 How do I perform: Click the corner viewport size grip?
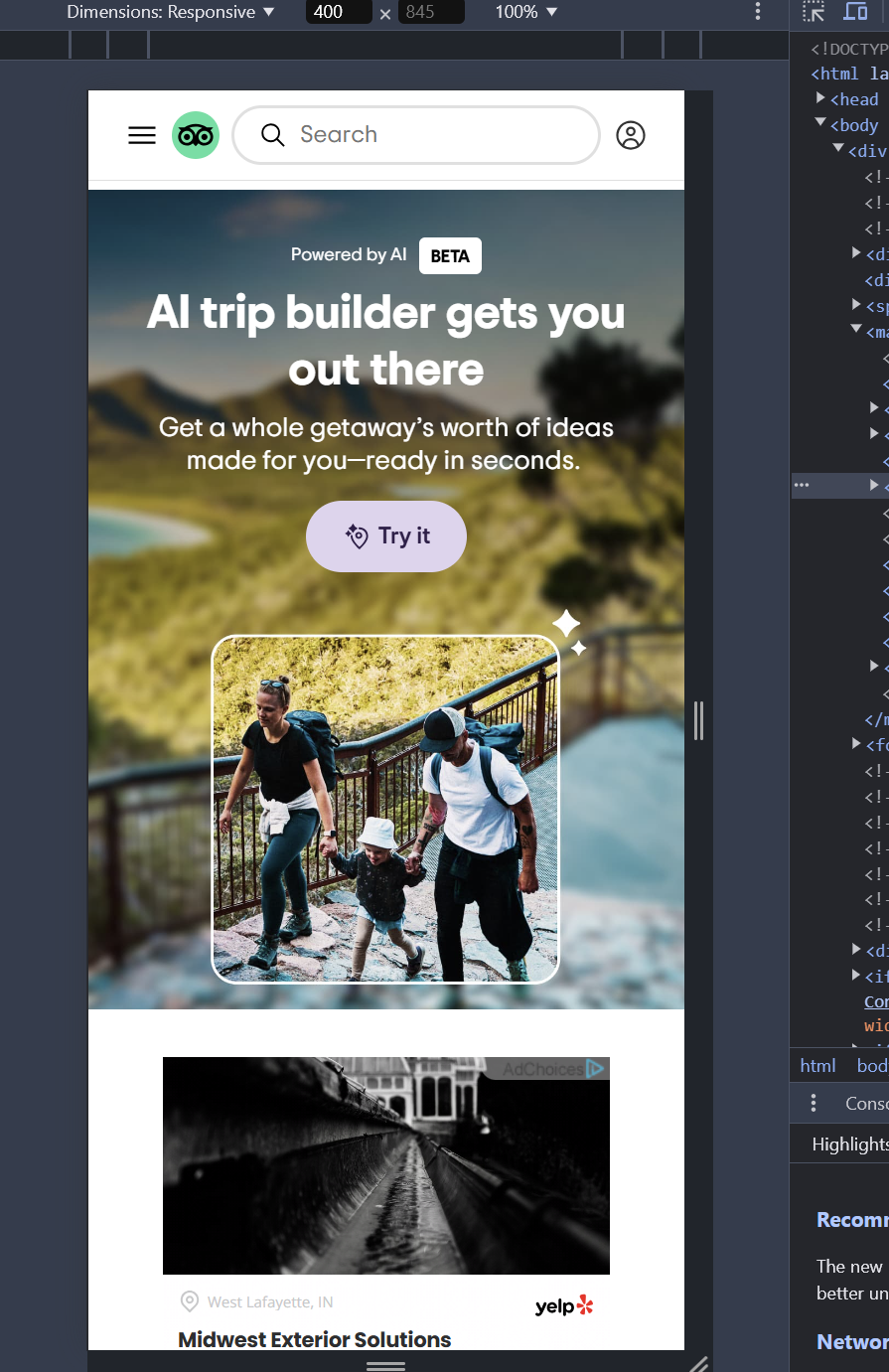(699, 1363)
